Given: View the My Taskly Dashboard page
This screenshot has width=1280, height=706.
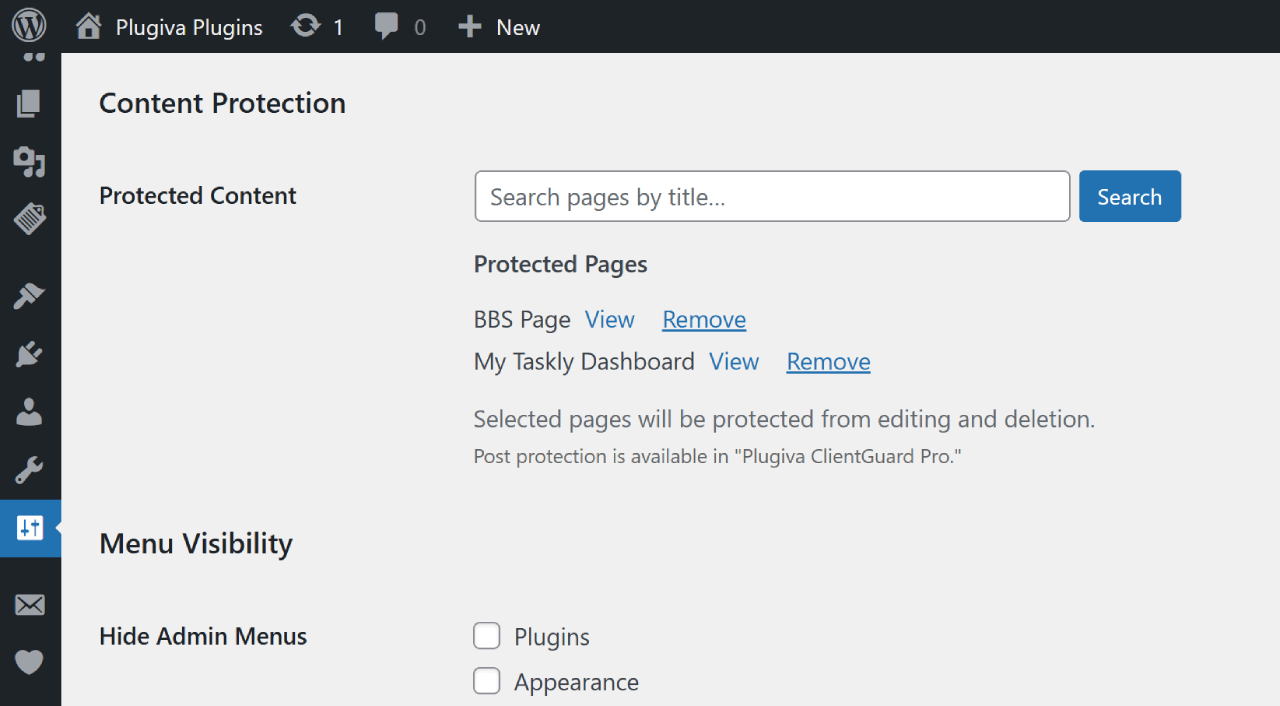Looking at the screenshot, I should pyautogui.click(x=733, y=361).
